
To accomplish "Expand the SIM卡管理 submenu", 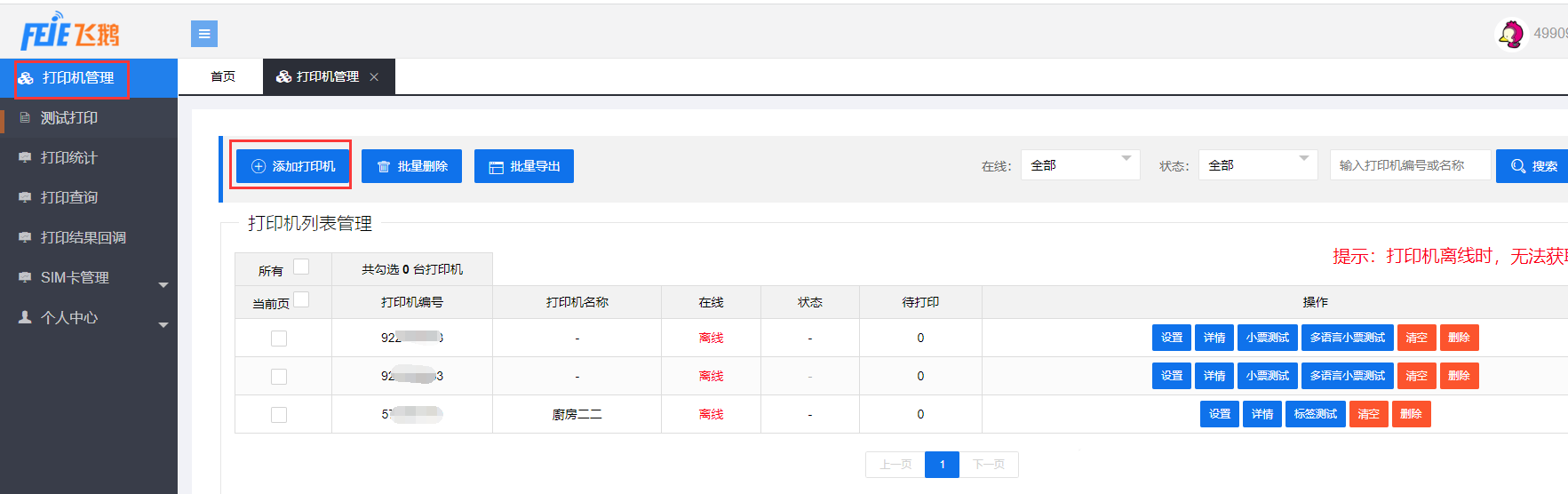I will (163, 284).
